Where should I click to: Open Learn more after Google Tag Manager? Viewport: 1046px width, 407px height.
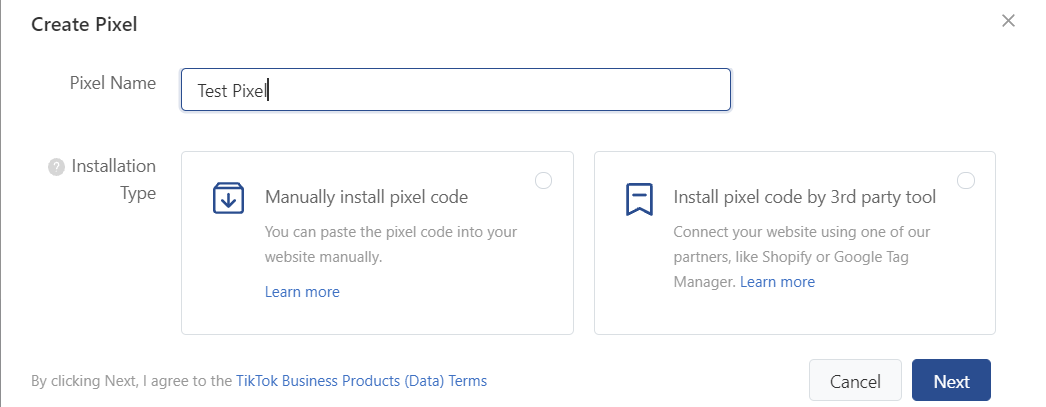coord(777,282)
